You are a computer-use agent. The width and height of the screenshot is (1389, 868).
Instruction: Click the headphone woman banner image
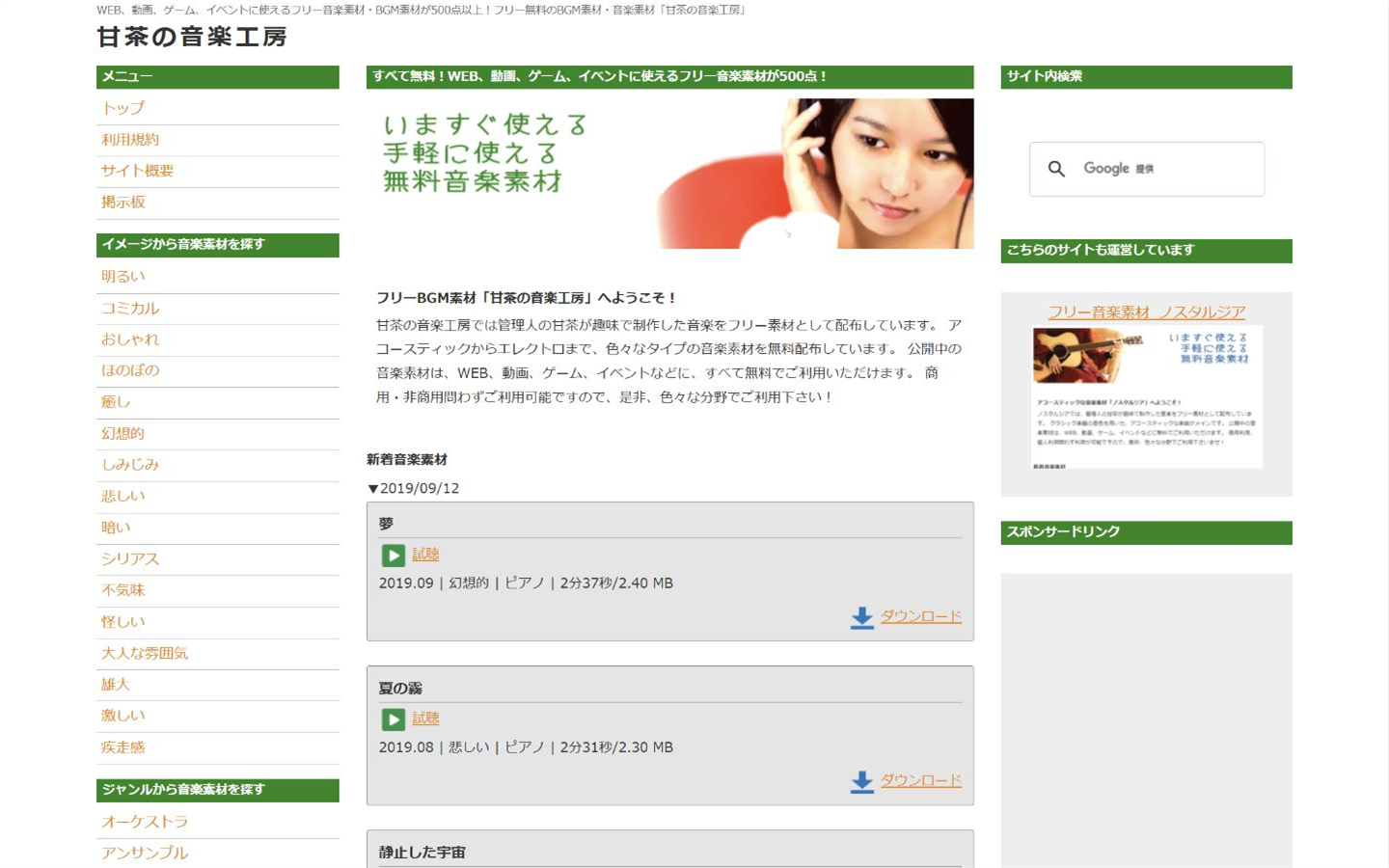670,174
